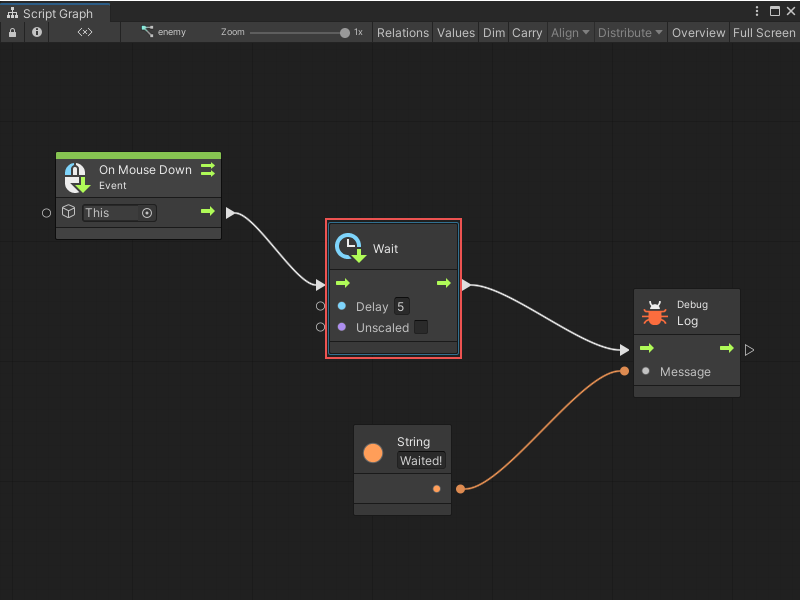Image resolution: width=800 pixels, height=600 pixels.
Task: Toggle the Unscaled checkbox on the Wait node
Action: 419,327
